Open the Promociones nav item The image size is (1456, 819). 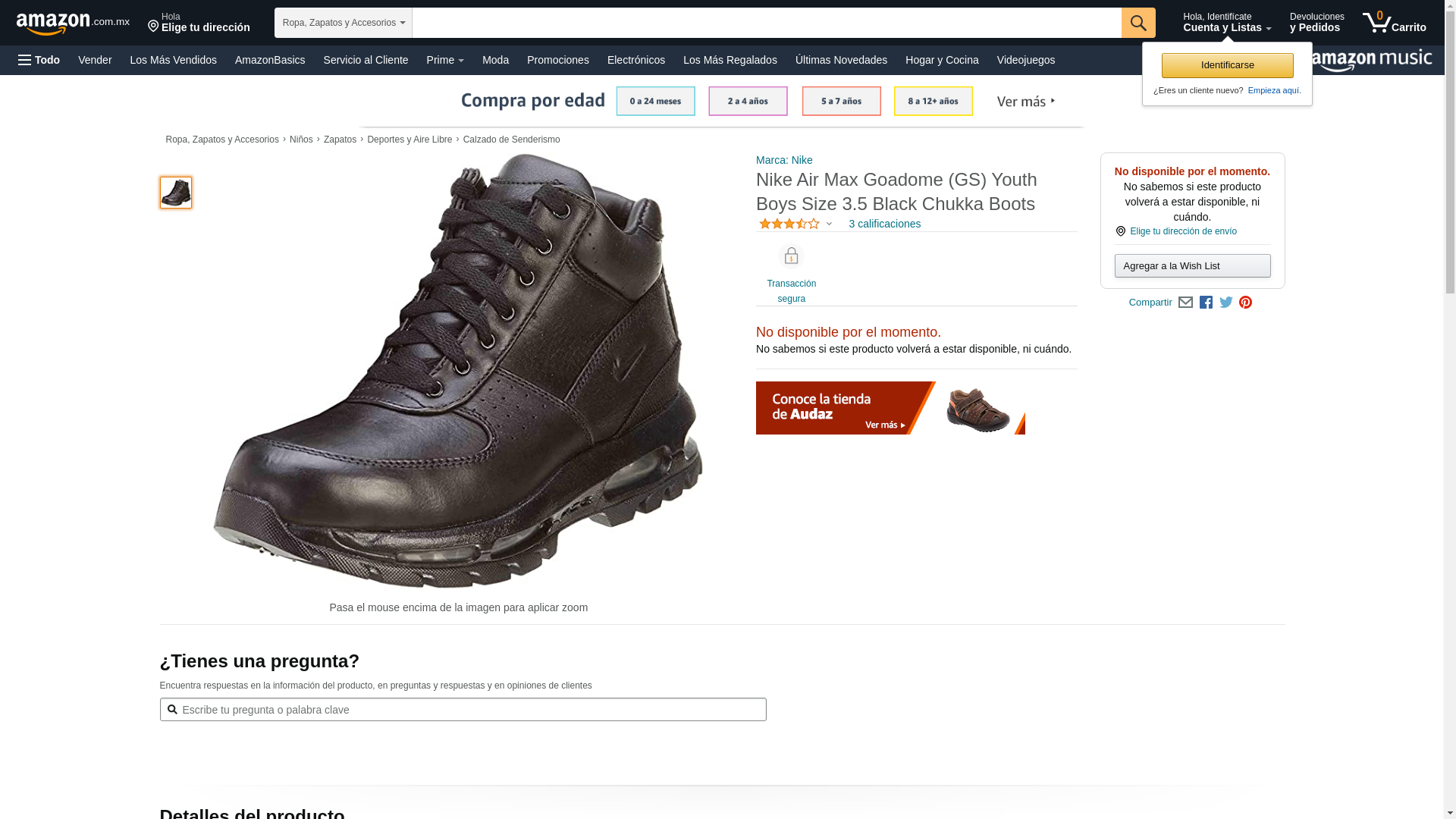(558, 60)
